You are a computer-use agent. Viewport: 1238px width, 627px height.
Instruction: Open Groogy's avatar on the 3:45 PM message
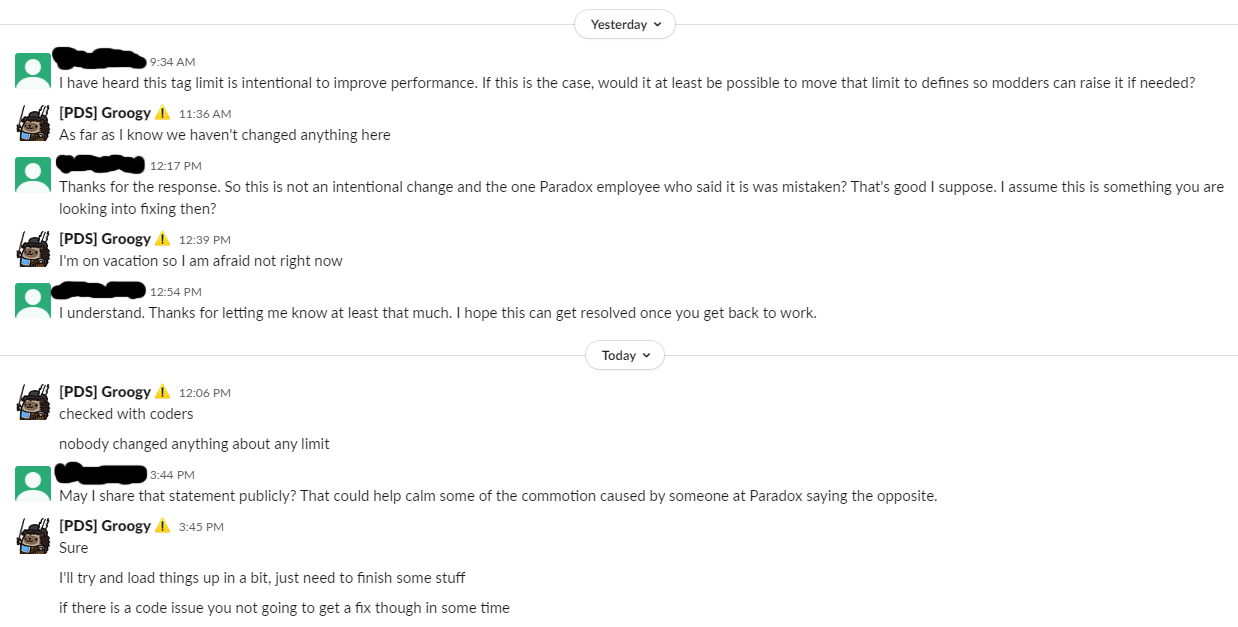tap(33, 536)
